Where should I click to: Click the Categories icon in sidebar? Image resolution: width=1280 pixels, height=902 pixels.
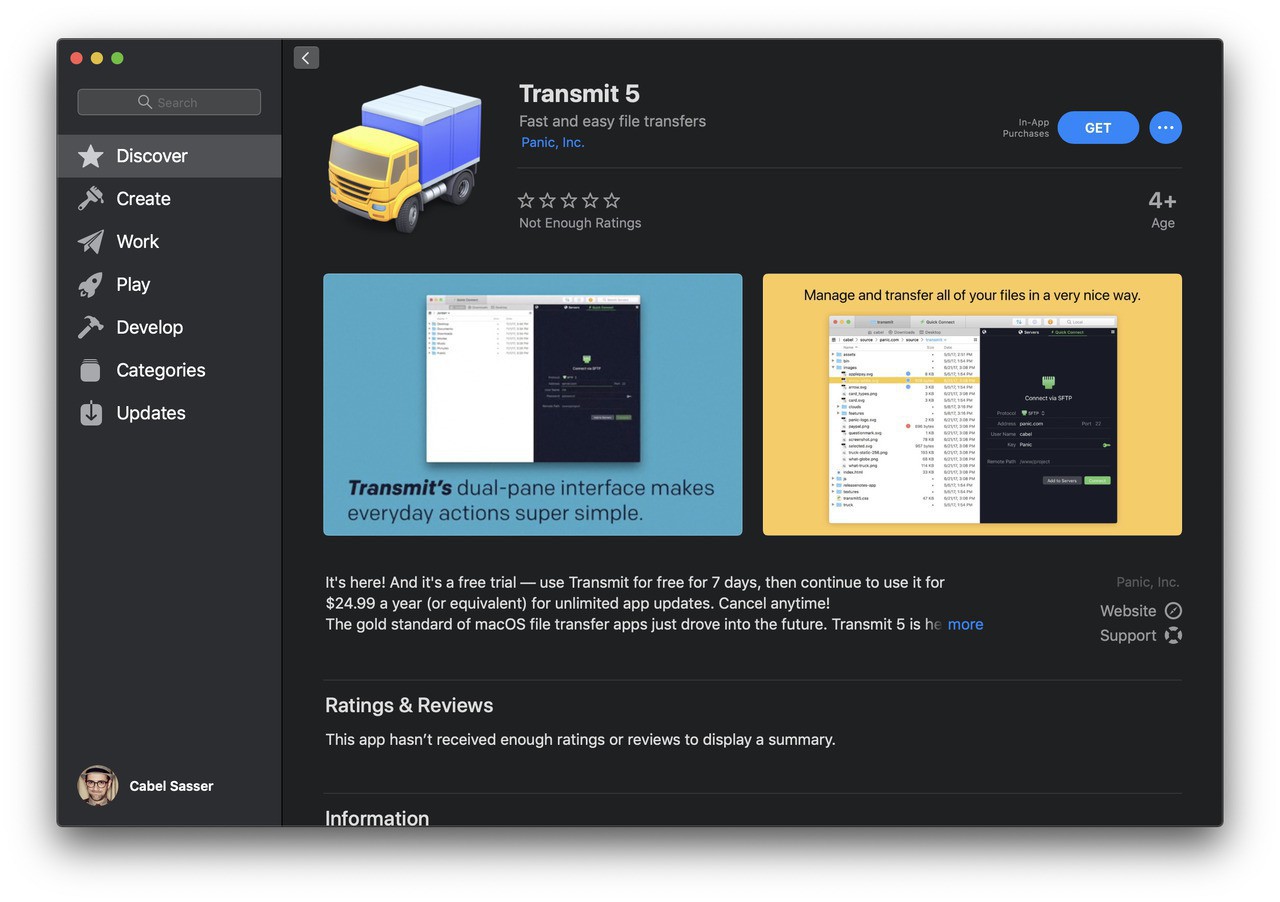click(x=91, y=370)
